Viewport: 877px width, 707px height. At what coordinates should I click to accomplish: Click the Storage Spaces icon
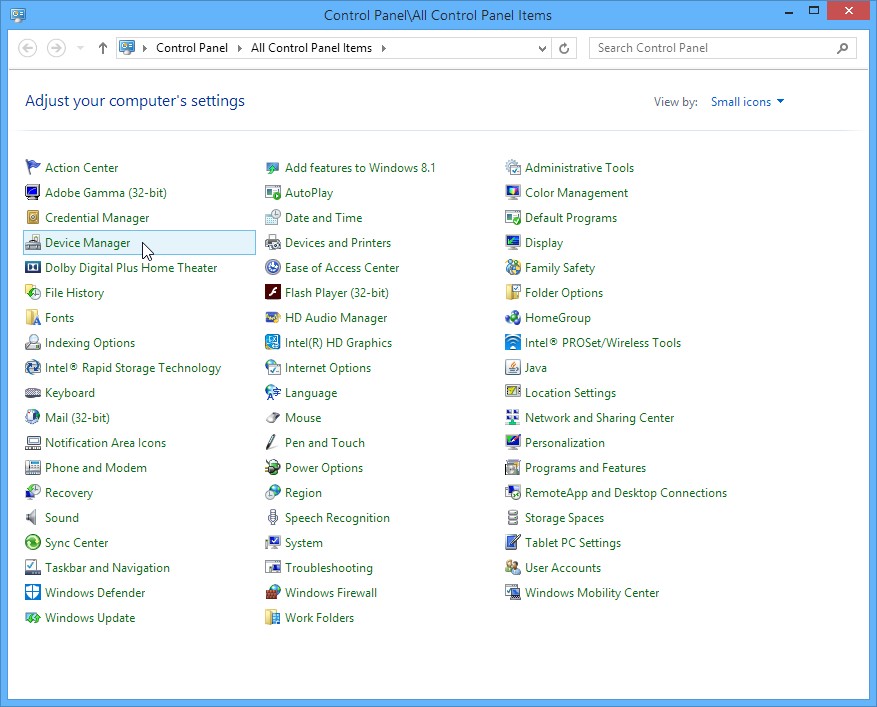pos(513,517)
